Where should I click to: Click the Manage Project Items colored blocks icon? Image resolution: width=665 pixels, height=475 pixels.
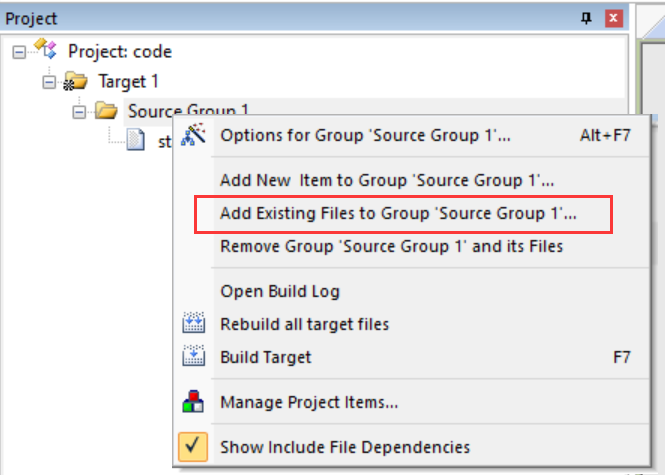195,403
